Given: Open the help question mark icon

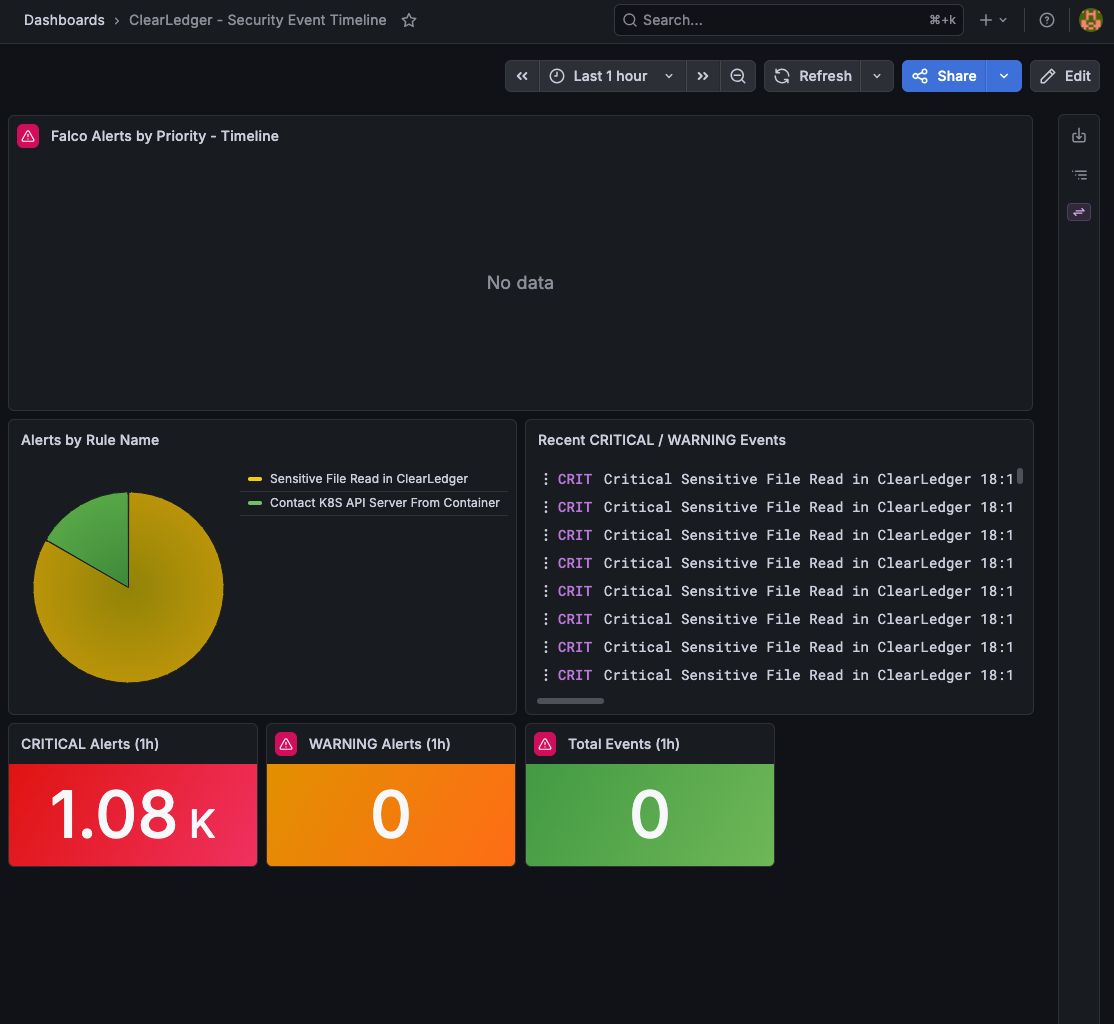Looking at the screenshot, I should point(1047,20).
